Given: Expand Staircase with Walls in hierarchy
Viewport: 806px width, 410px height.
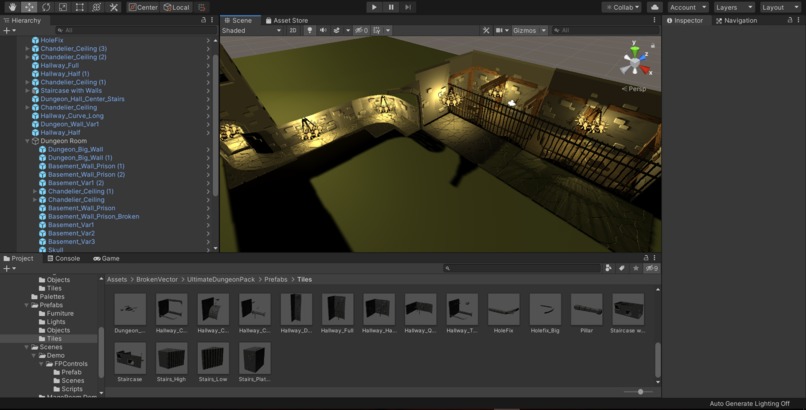Looking at the screenshot, I should coord(27,90).
